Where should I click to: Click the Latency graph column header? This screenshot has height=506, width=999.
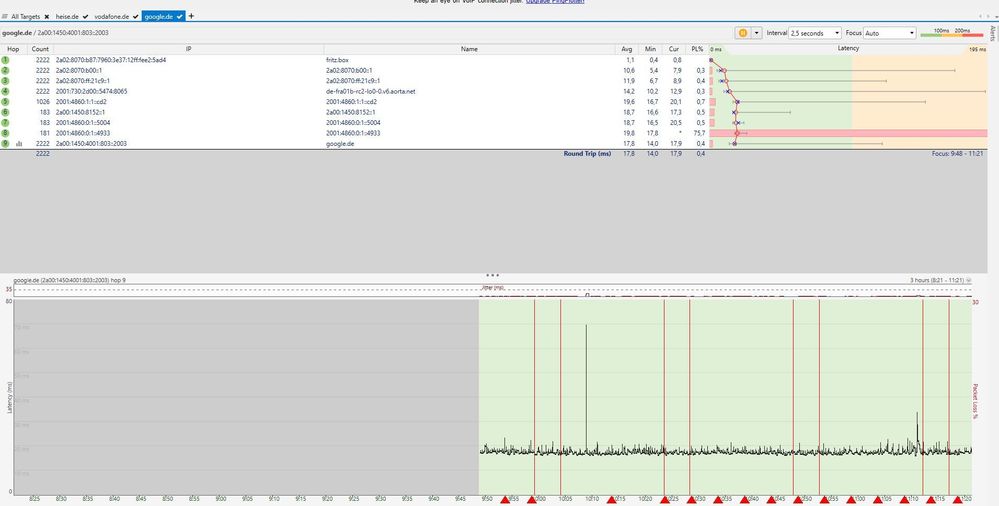pos(848,48)
